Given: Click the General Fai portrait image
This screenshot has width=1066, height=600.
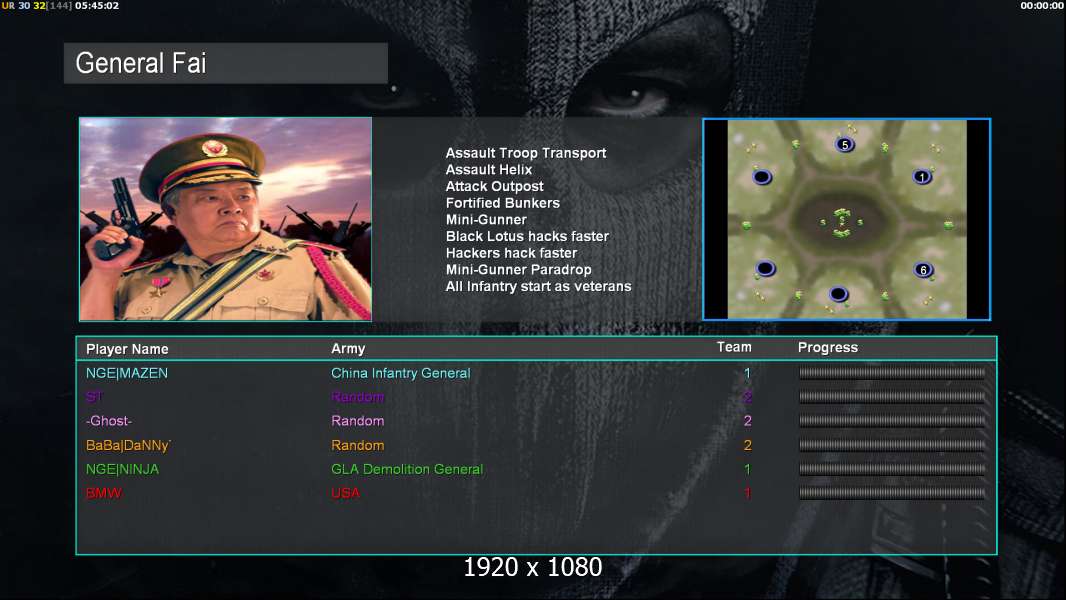Looking at the screenshot, I should coord(226,219).
